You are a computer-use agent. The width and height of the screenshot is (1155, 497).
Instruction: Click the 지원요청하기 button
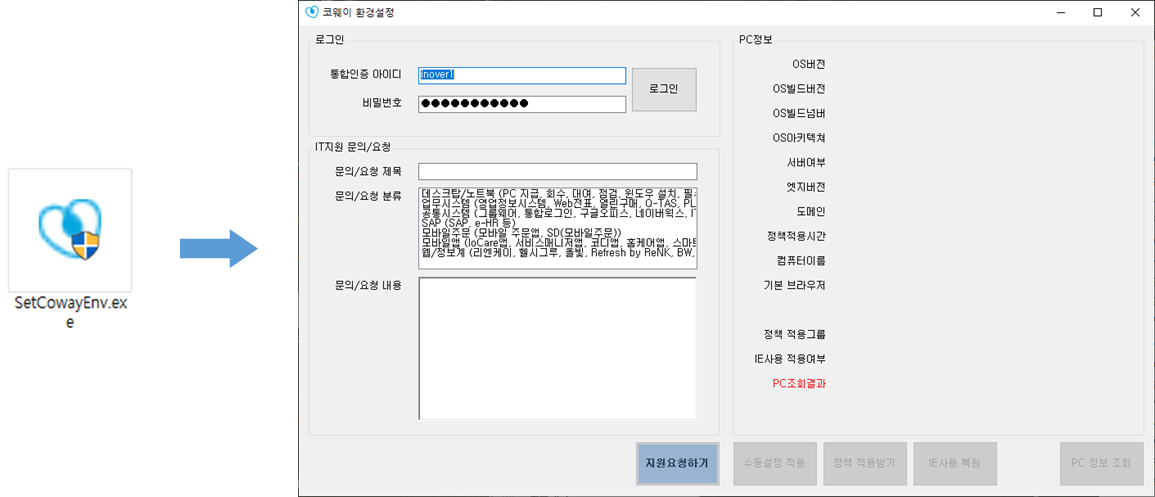click(x=677, y=464)
